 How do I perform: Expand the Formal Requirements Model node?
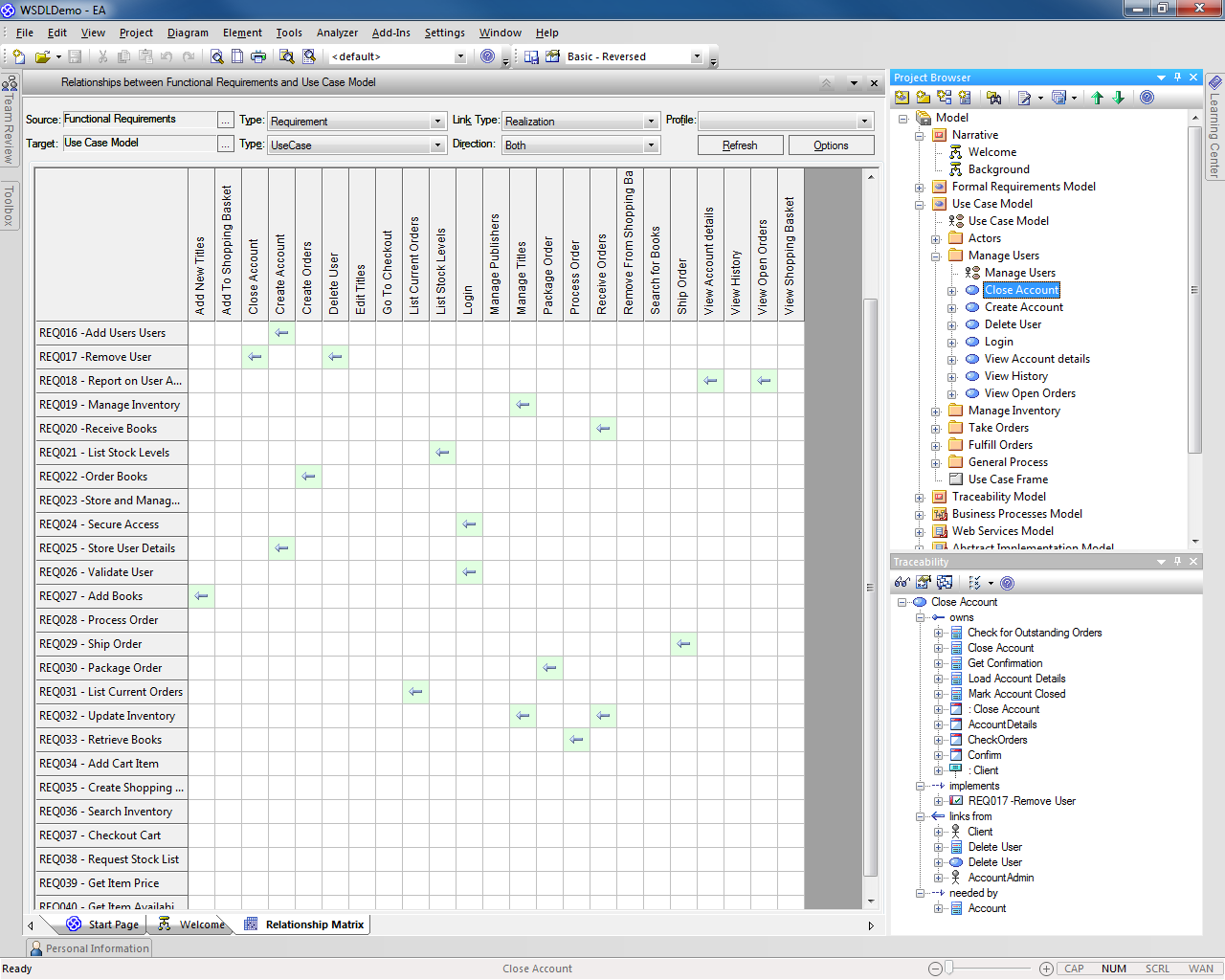(x=920, y=188)
